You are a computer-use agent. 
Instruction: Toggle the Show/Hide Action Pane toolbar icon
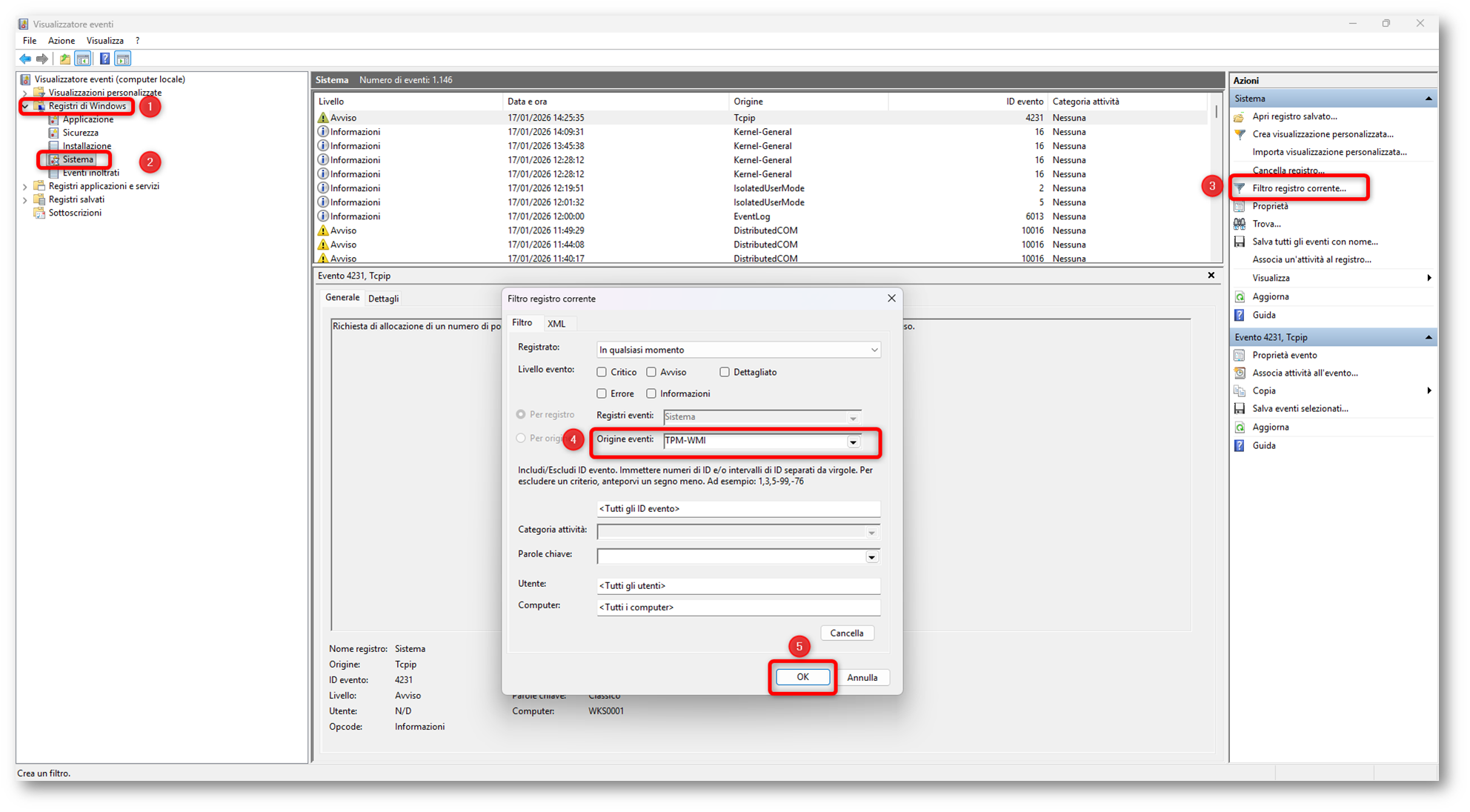pos(123,59)
